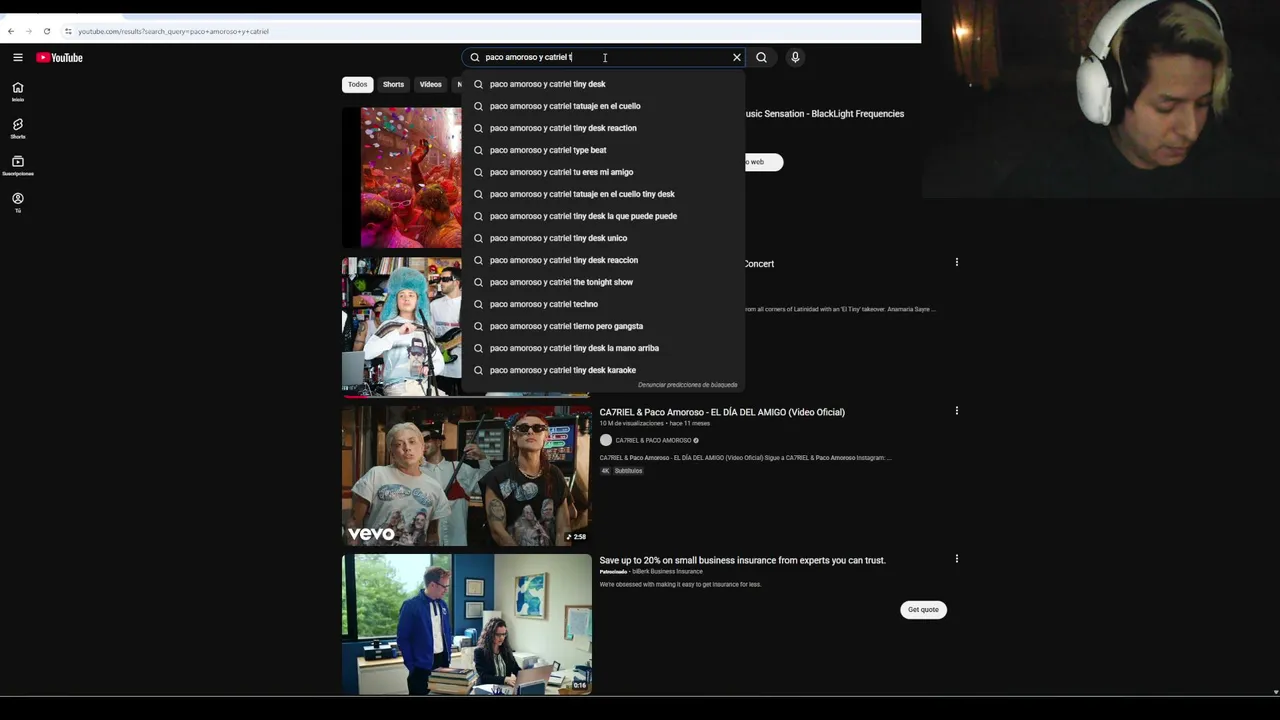Viewport: 1280px width, 720px height.
Task: Open more options for EL DÍA DEL AMIGO video
Action: click(957, 410)
